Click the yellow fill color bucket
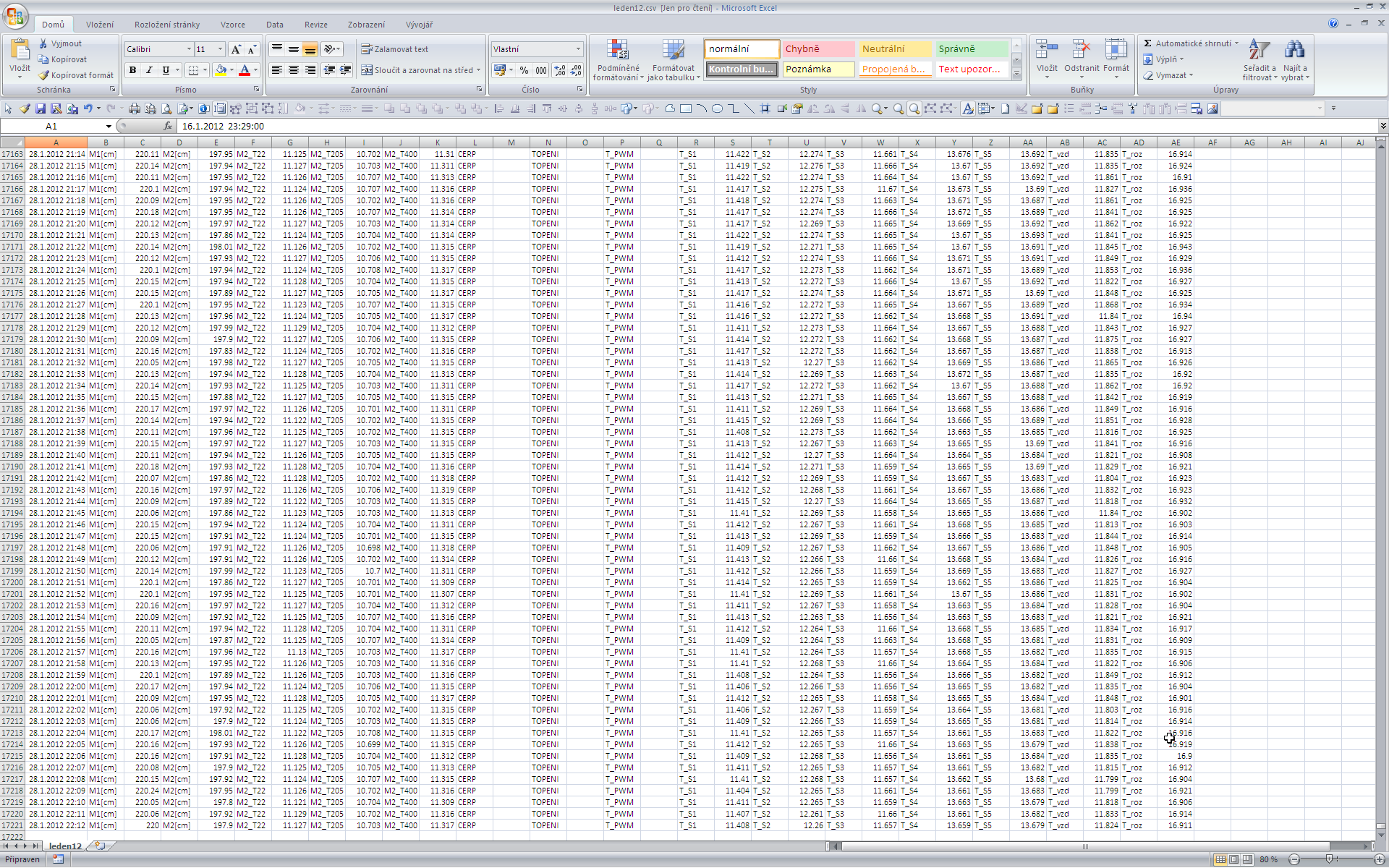This screenshot has height=868, width=1389. tap(221, 70)
